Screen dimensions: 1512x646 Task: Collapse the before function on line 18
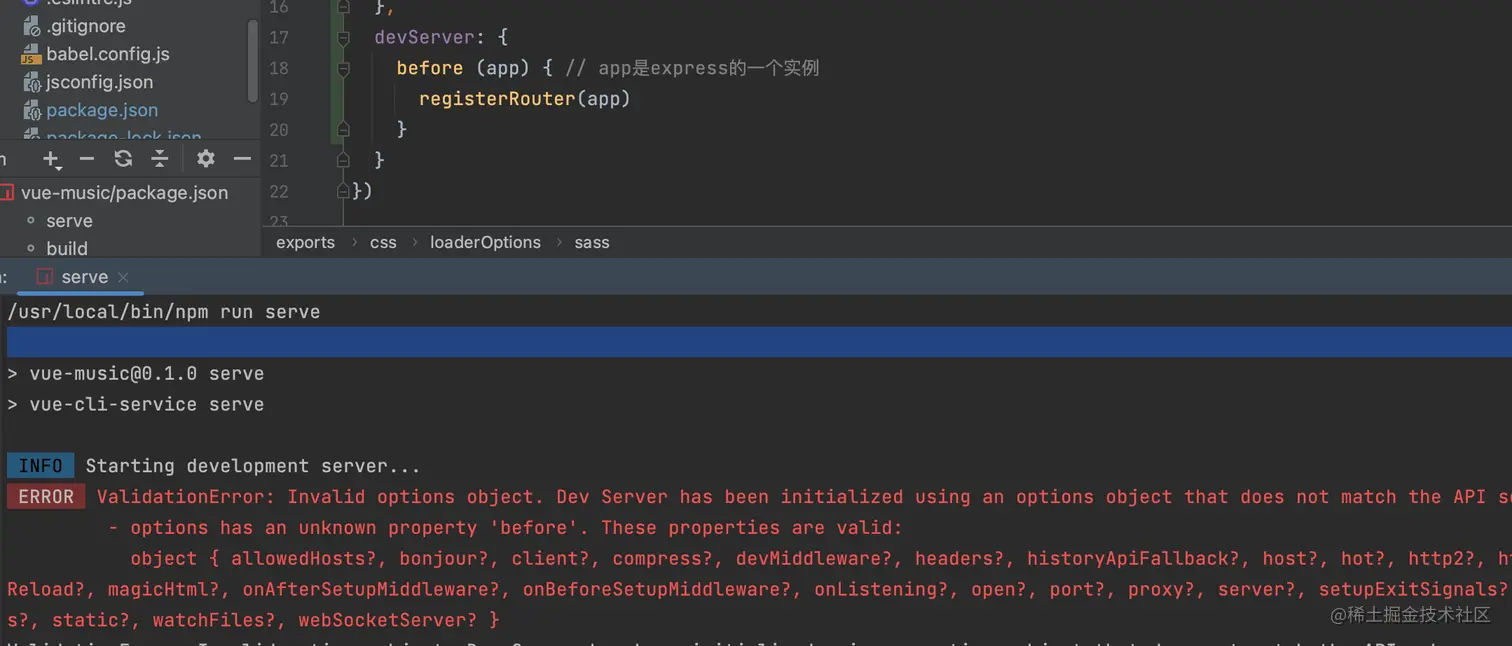point(344,69)
